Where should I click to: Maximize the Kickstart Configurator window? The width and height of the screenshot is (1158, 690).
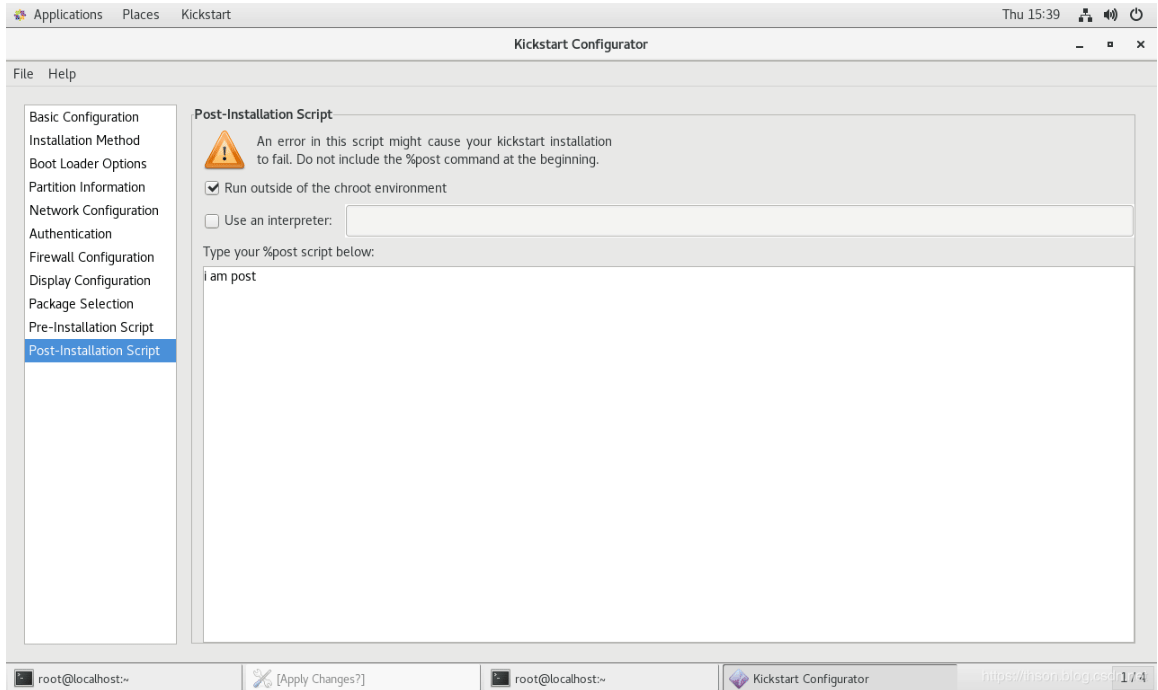click(x=1109, y=44)
